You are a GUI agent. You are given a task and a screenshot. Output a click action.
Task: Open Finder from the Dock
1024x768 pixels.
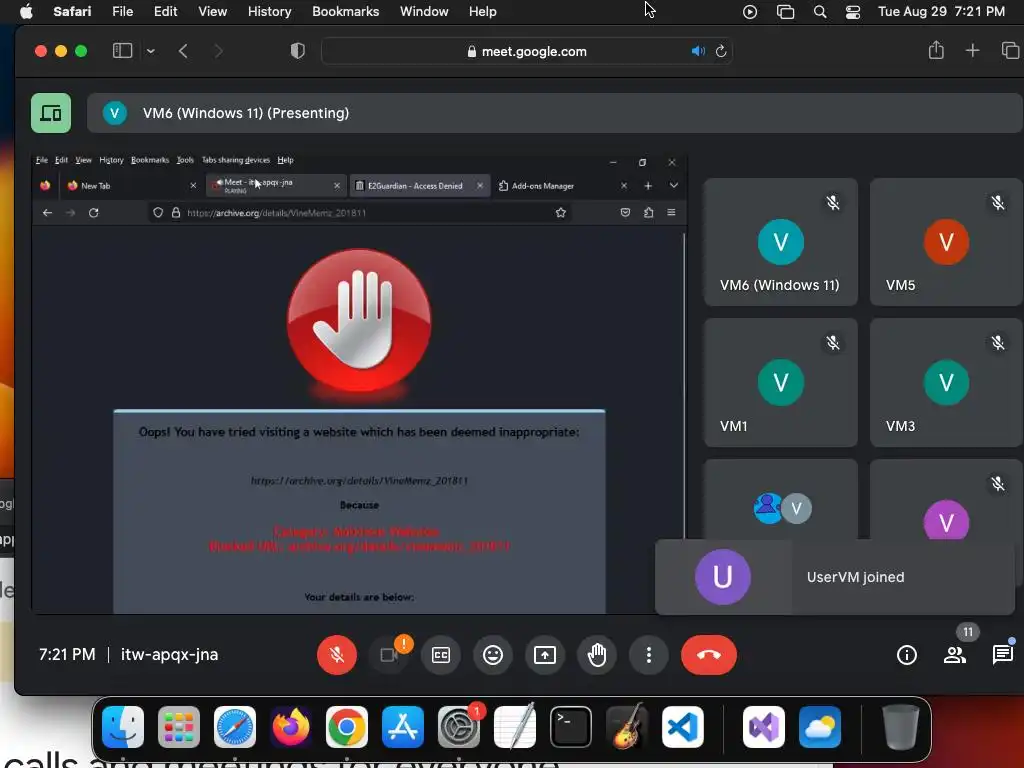[x=123, y=727]
